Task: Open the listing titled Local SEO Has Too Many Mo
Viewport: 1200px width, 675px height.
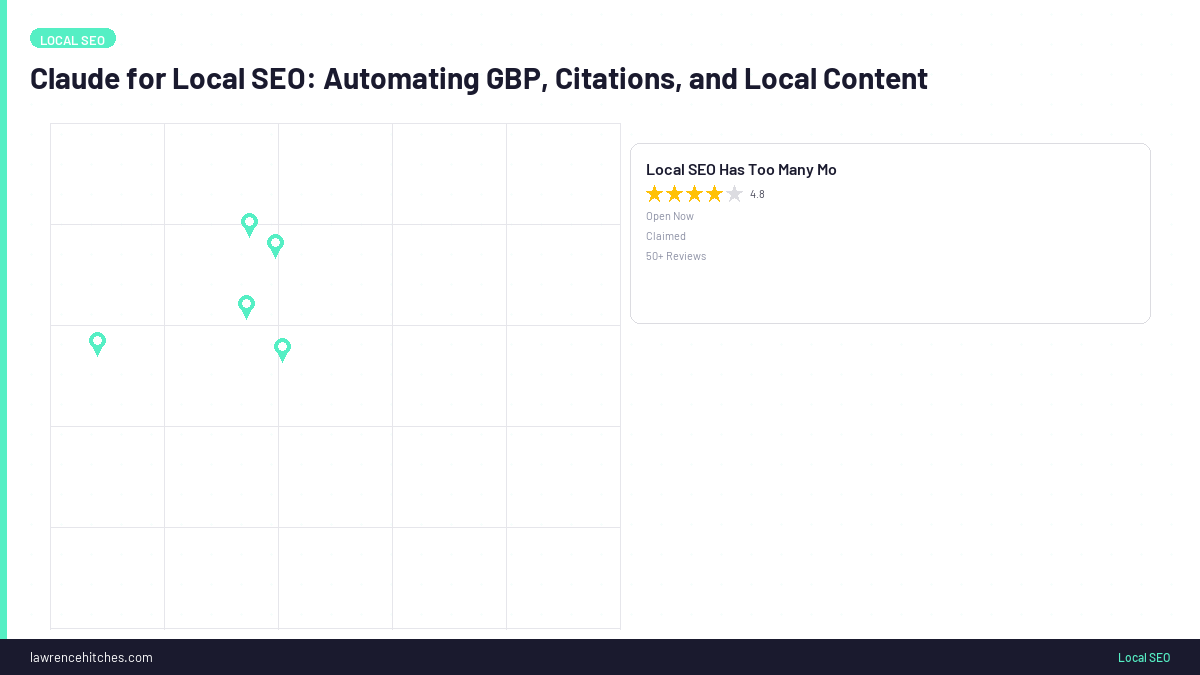Action: (741, 169)
